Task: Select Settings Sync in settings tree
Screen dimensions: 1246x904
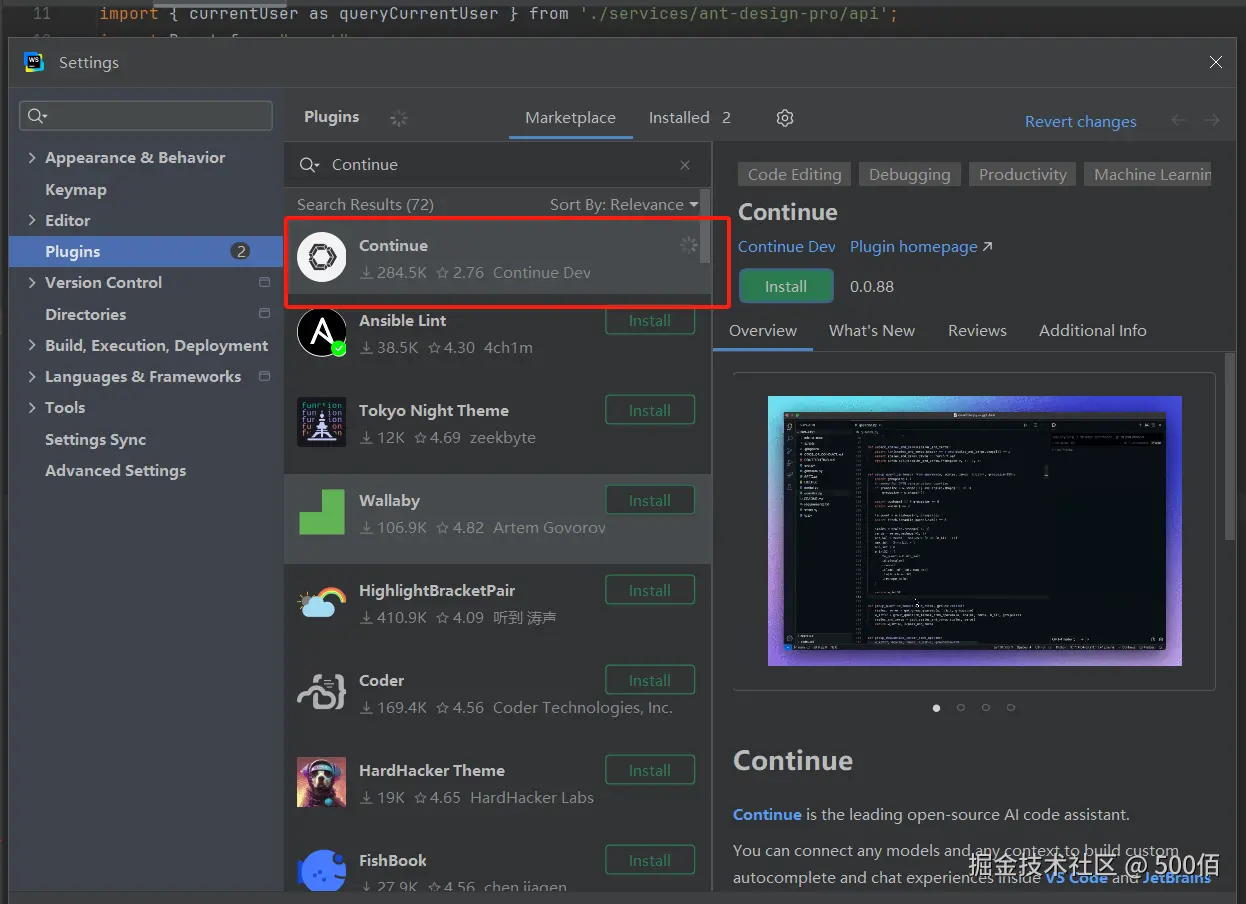Action: click(96, 439)
